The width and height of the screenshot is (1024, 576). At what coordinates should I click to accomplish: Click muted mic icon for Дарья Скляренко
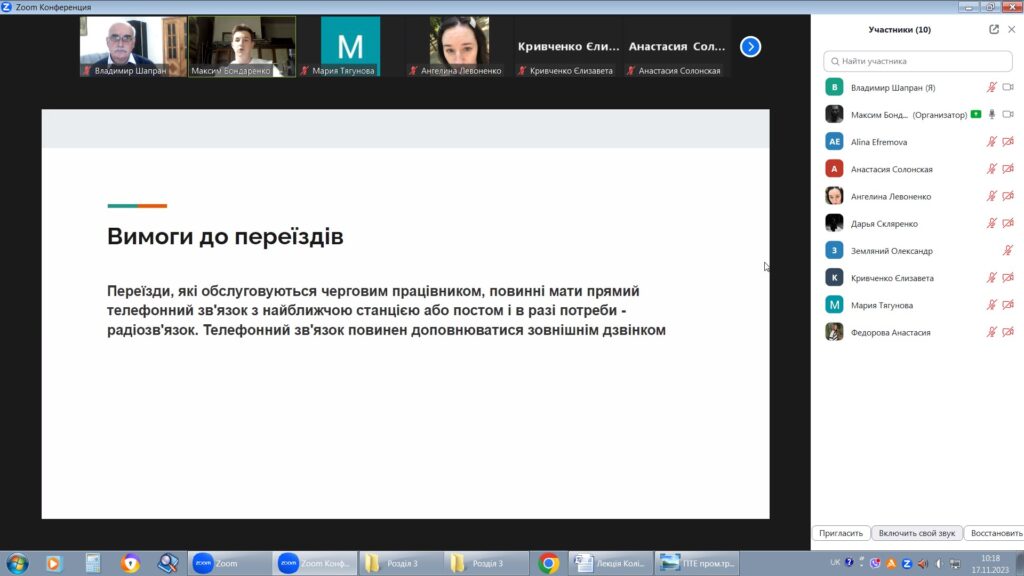pos(991,223)
